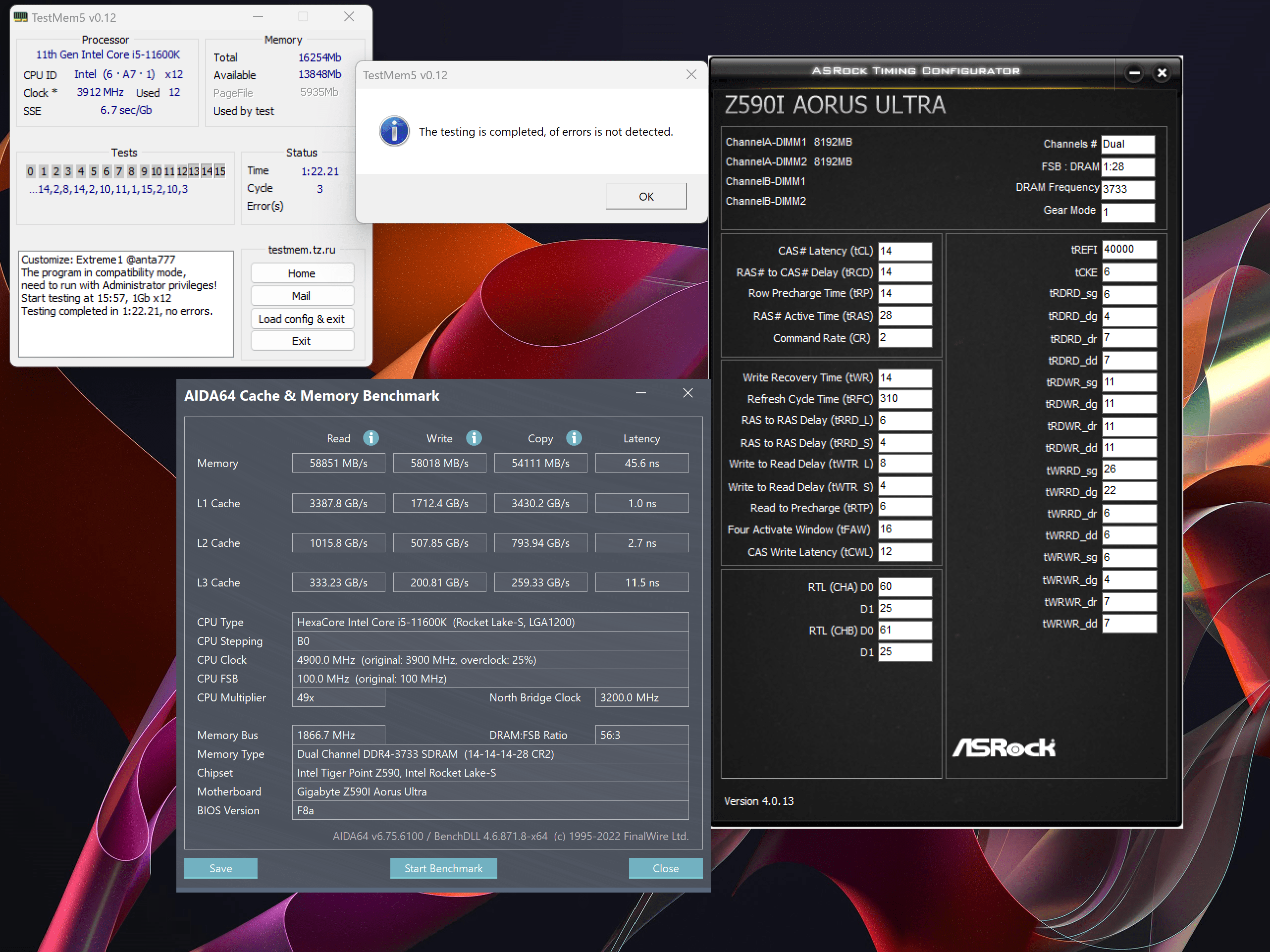Screen dimensions: 1270x952
Task: Click the RTL (CHA) D0 field
Action: 905,587
